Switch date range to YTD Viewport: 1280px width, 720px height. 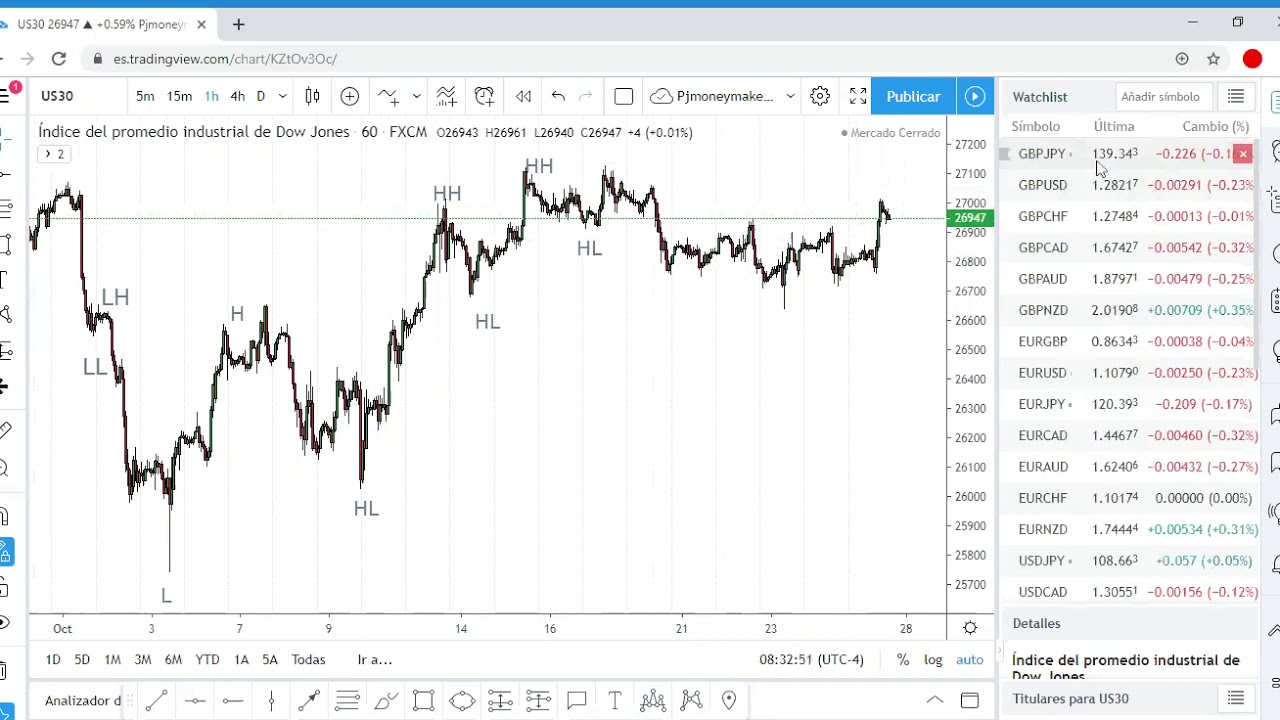(207, 660)
